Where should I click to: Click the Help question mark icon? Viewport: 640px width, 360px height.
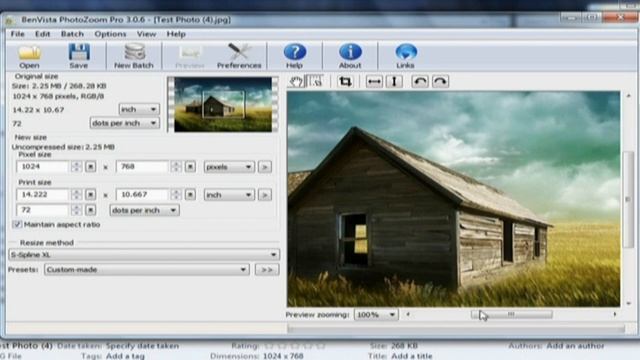point(294,56)
